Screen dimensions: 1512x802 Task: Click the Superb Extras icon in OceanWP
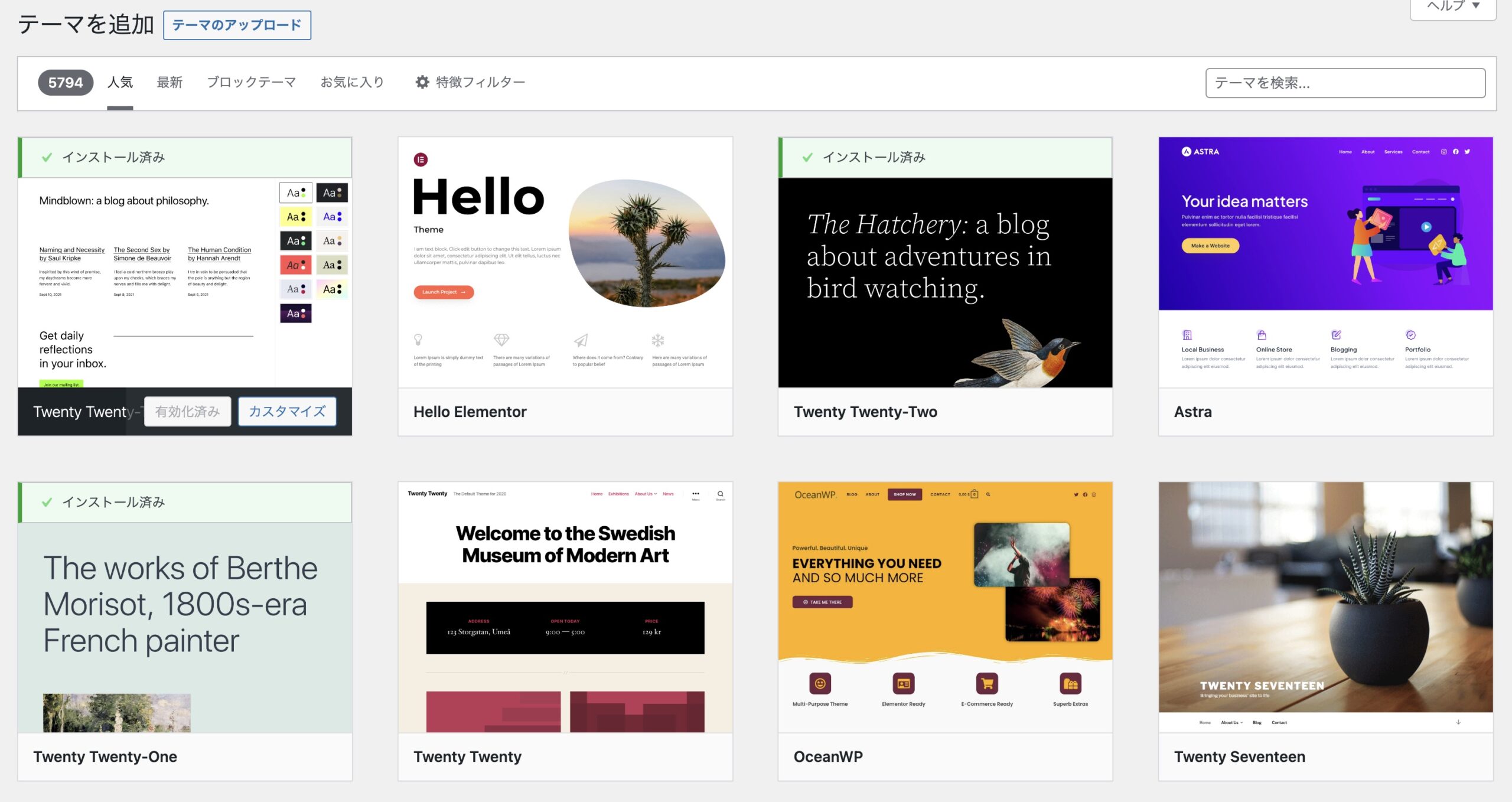tap(1070, 684)
